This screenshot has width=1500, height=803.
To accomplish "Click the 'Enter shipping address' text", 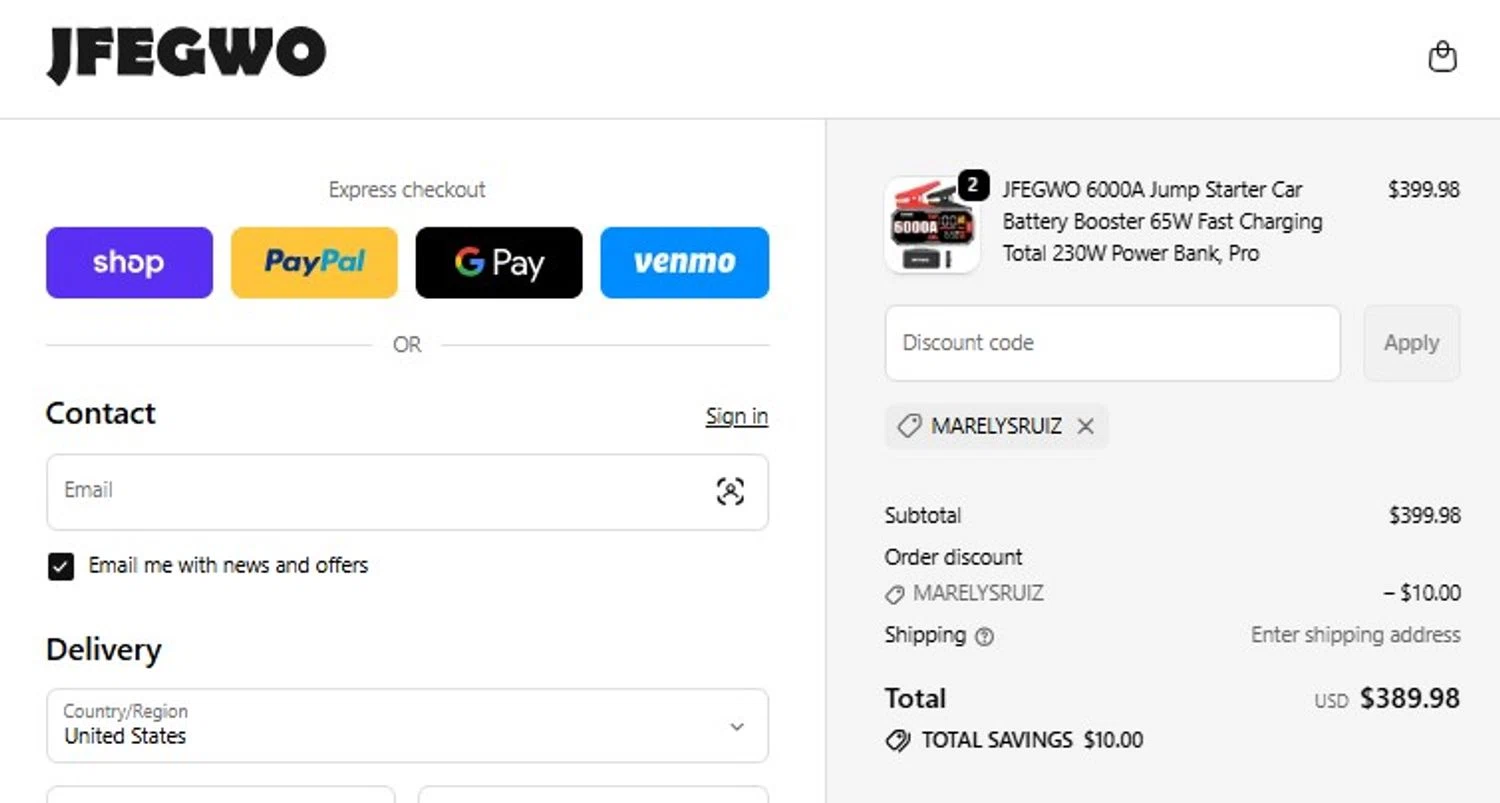I will [x=1356, y=635].
